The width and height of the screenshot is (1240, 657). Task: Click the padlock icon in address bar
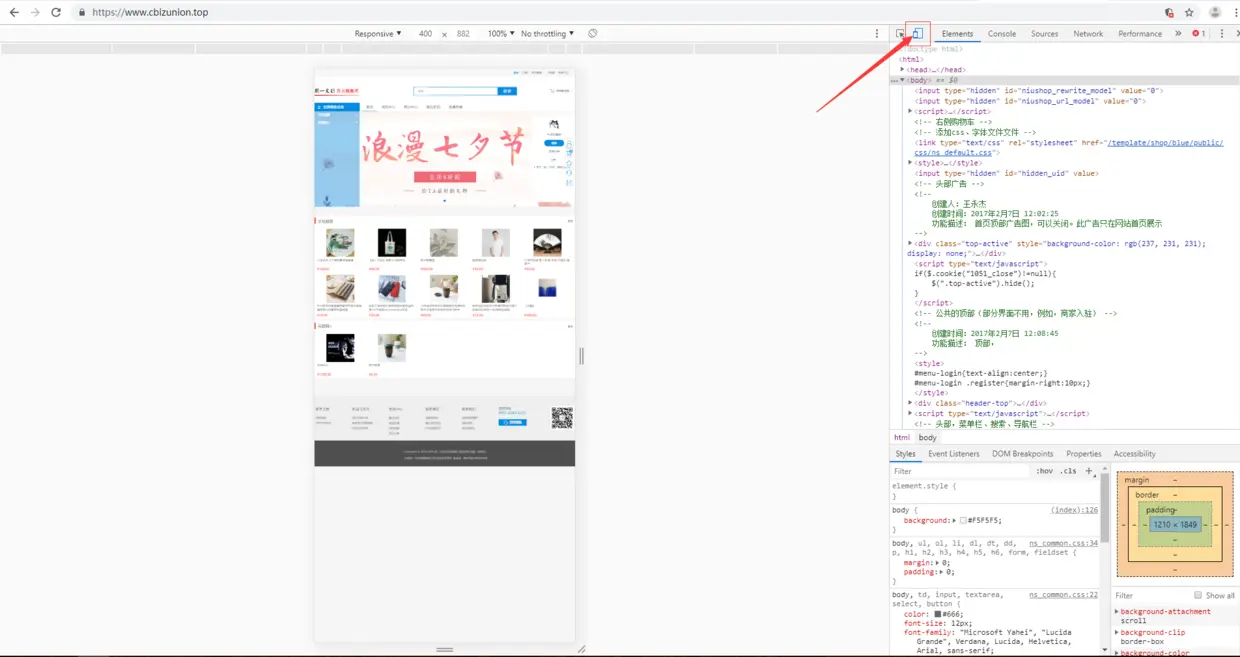tap(82, 13)
